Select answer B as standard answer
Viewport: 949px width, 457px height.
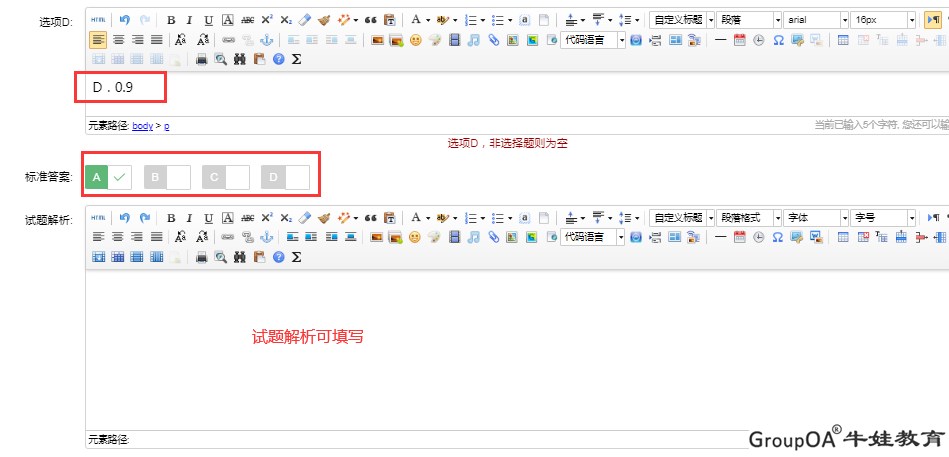click(168, 177)
